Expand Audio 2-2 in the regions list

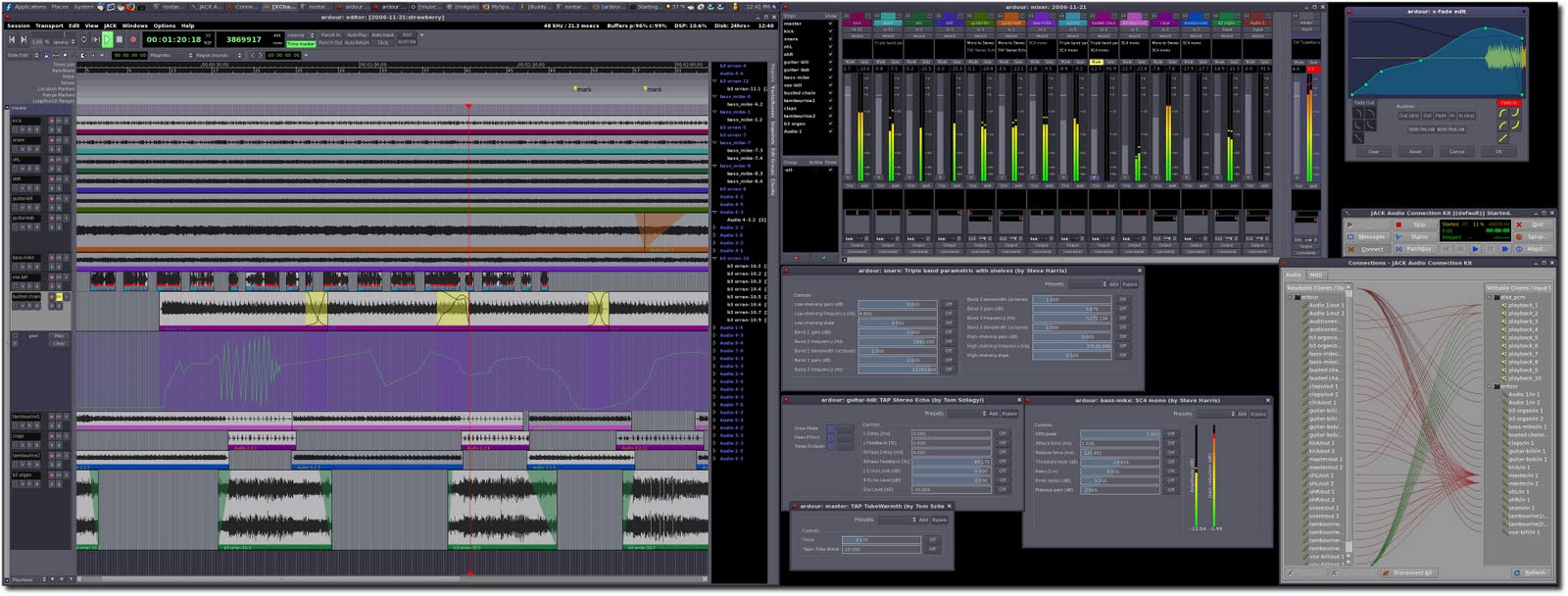[714, 227]
